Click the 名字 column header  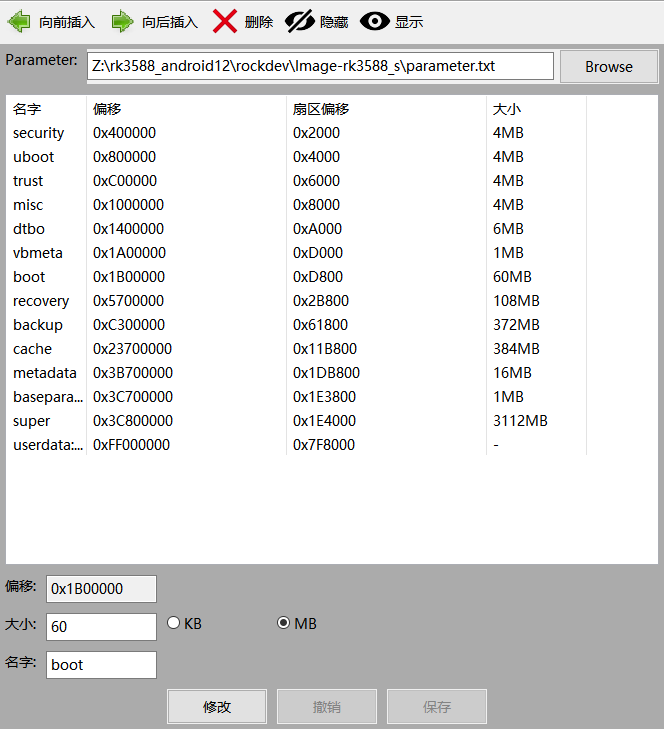(46, 109)
